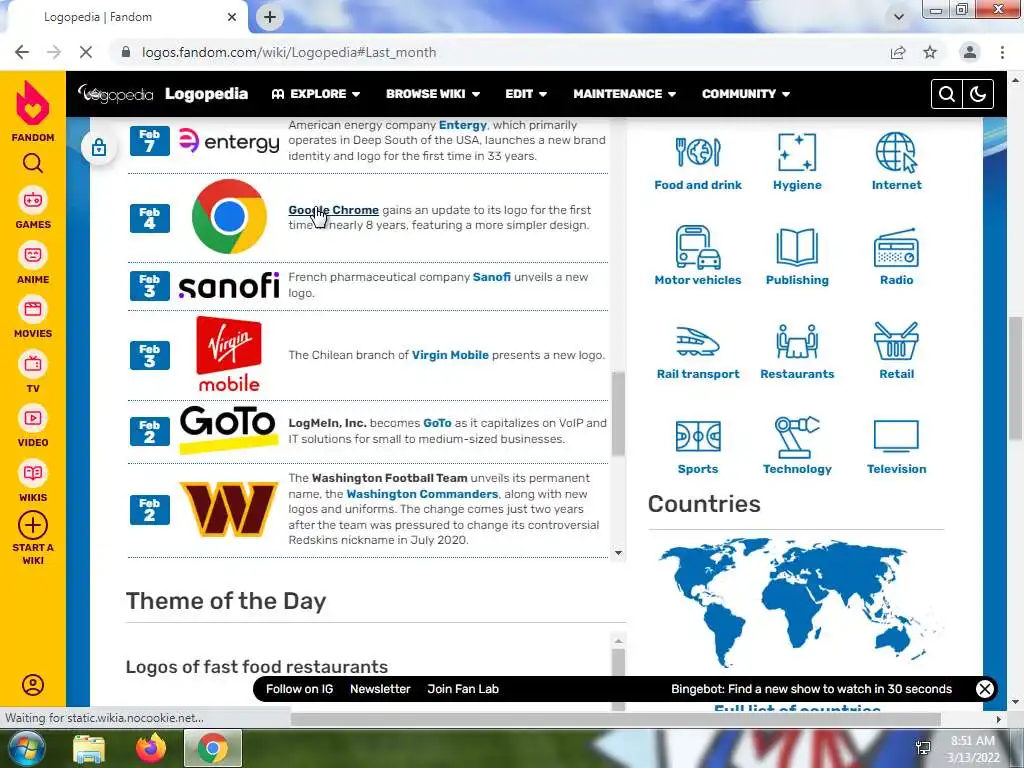Screen dimensions: 1024x768
Task: Select the Internet category icon
Action: point(896,152)
